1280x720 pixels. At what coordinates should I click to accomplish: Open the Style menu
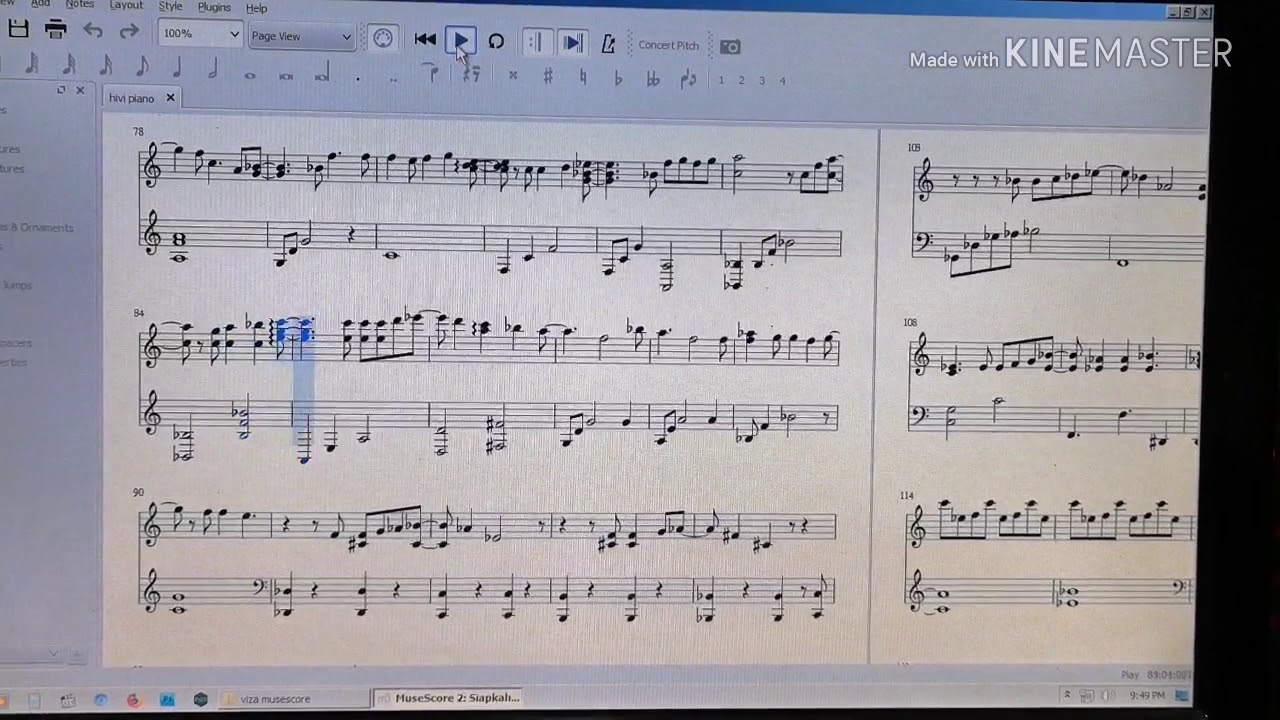171,6
